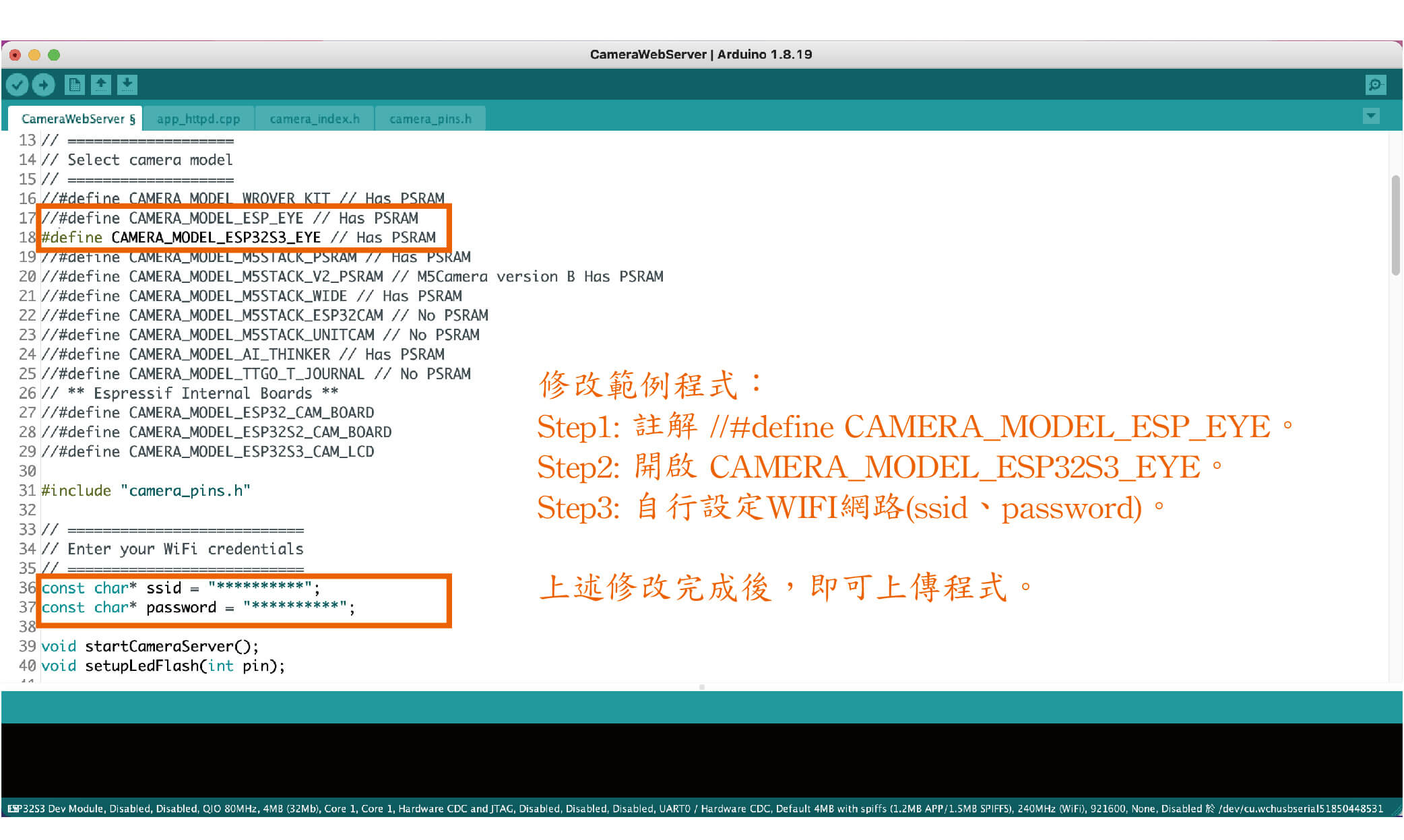Click the teal message status area
The width and height of the screenshot is (1404, 840).
[702, 707]
